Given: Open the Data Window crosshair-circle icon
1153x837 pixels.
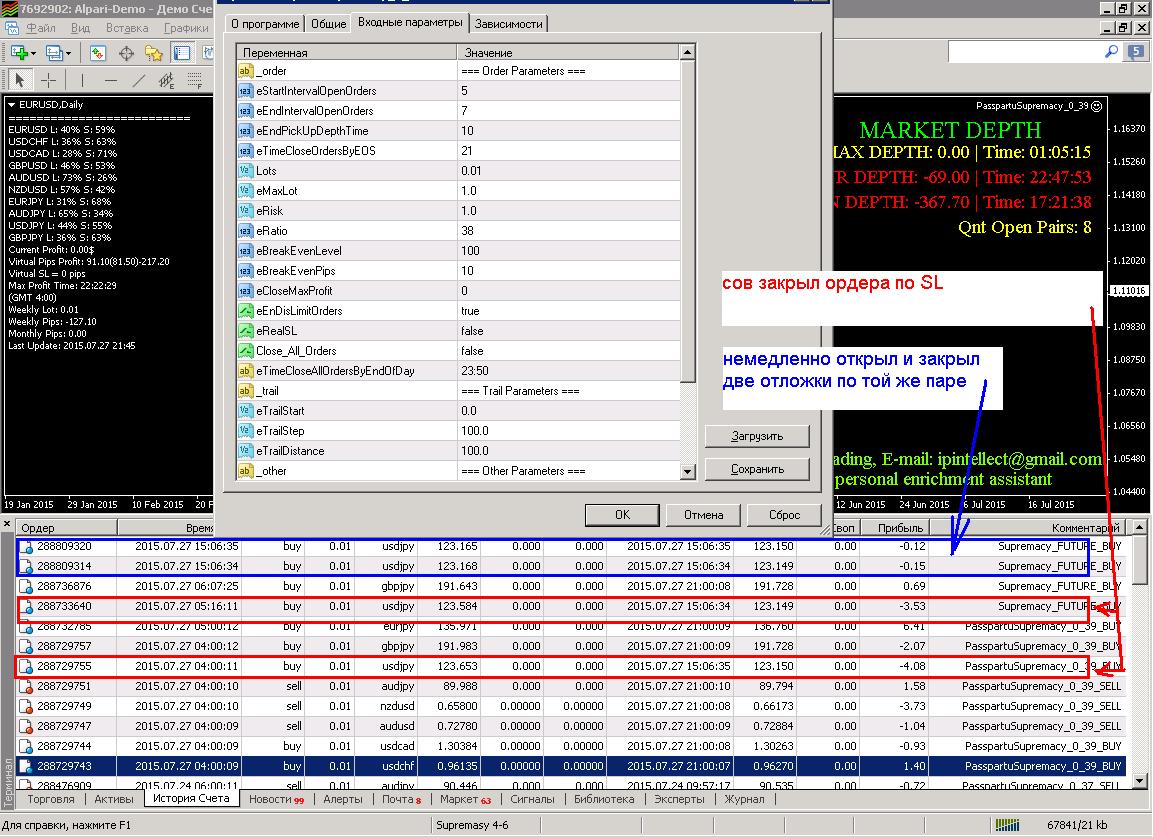Looking at the screenshot, I should point(126,53).
